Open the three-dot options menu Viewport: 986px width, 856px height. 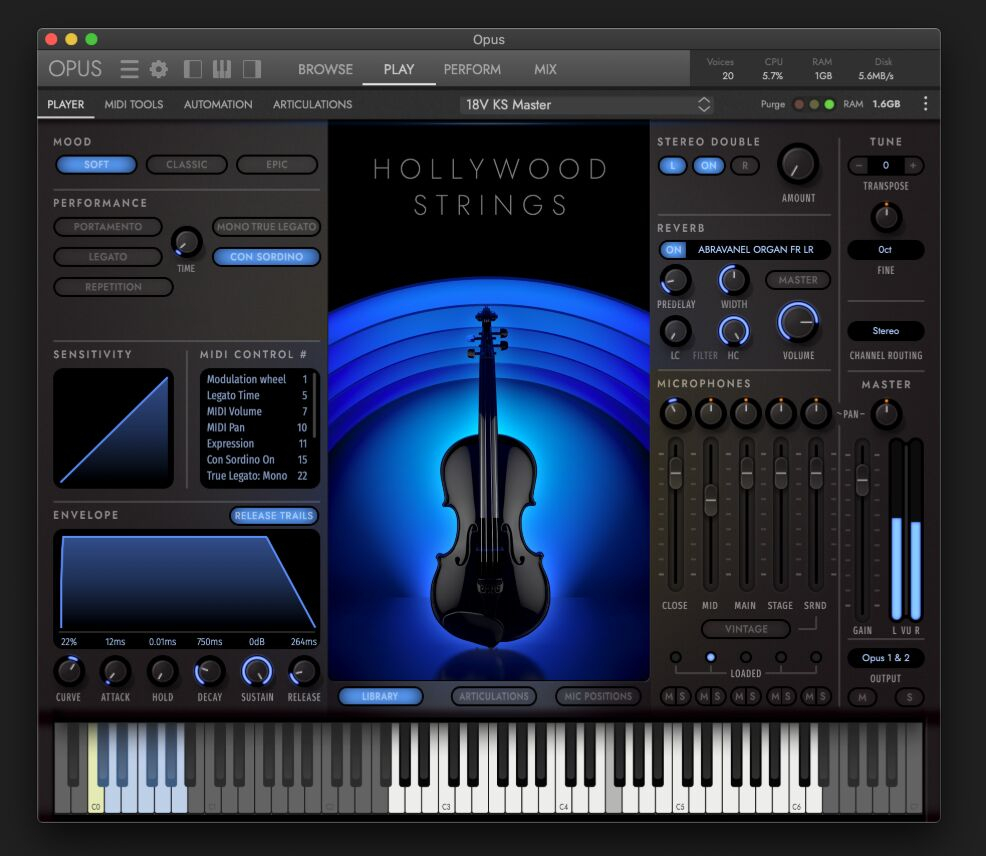coord(925,104)
